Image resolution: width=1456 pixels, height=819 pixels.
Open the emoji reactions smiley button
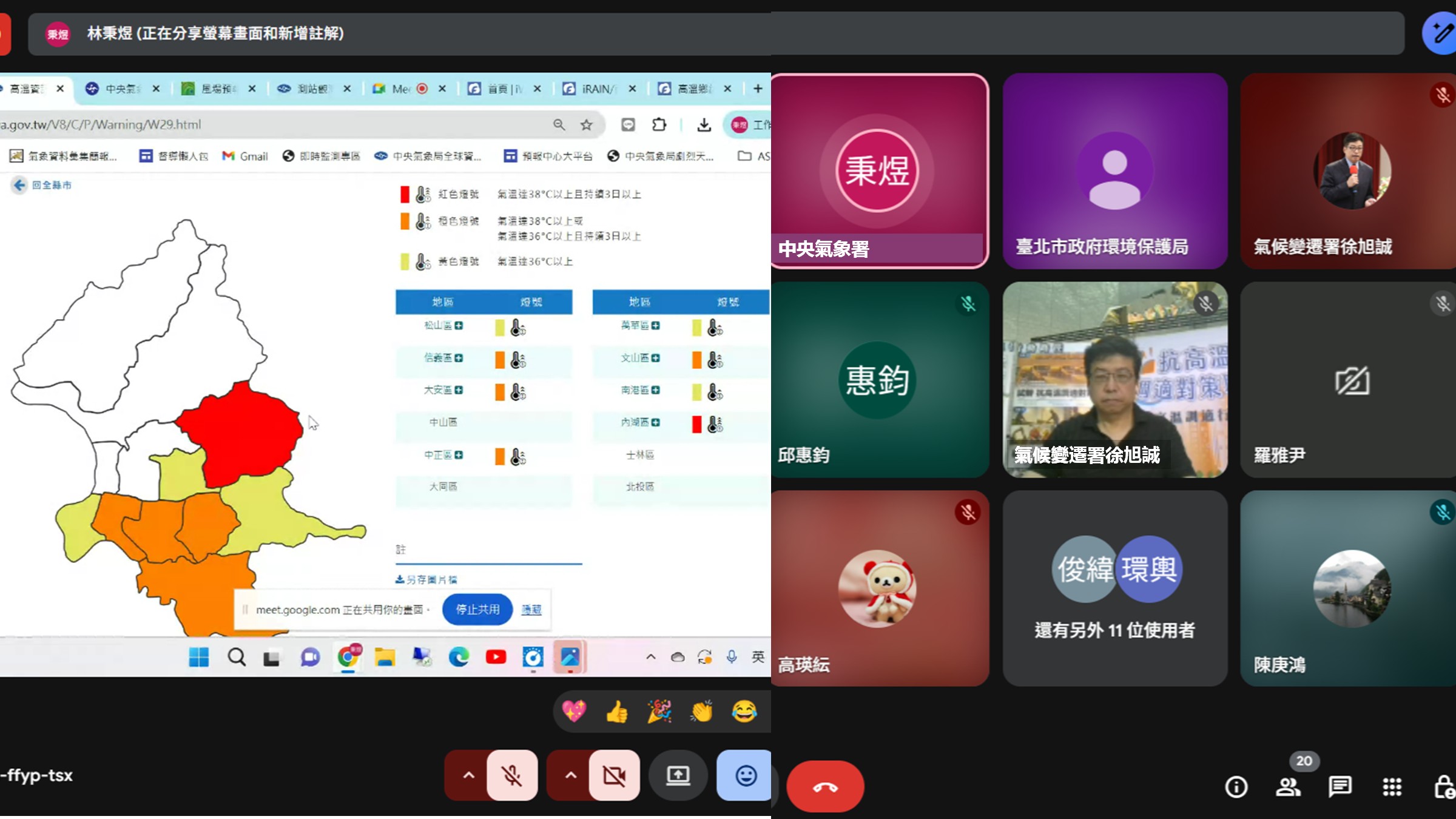pos(745,775)
